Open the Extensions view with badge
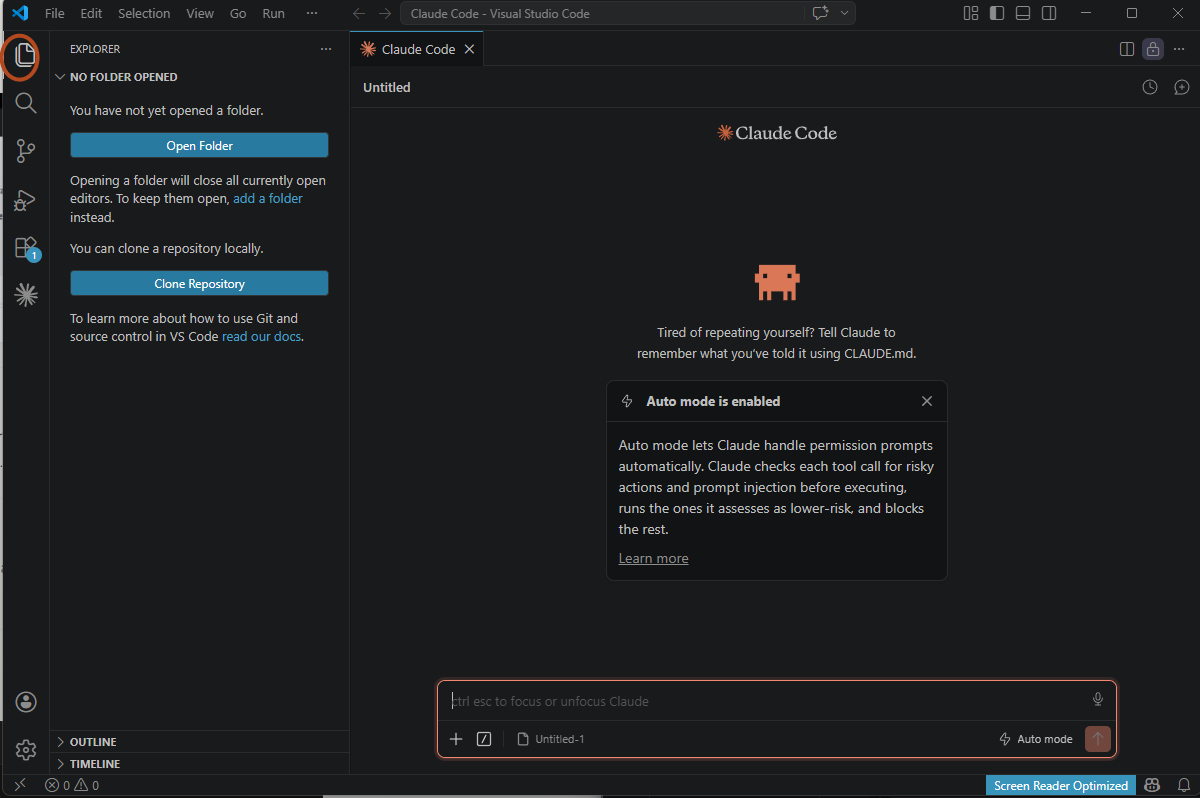Image resolution: width=1200 pixels, height=798 pixels. coord(25,247)
